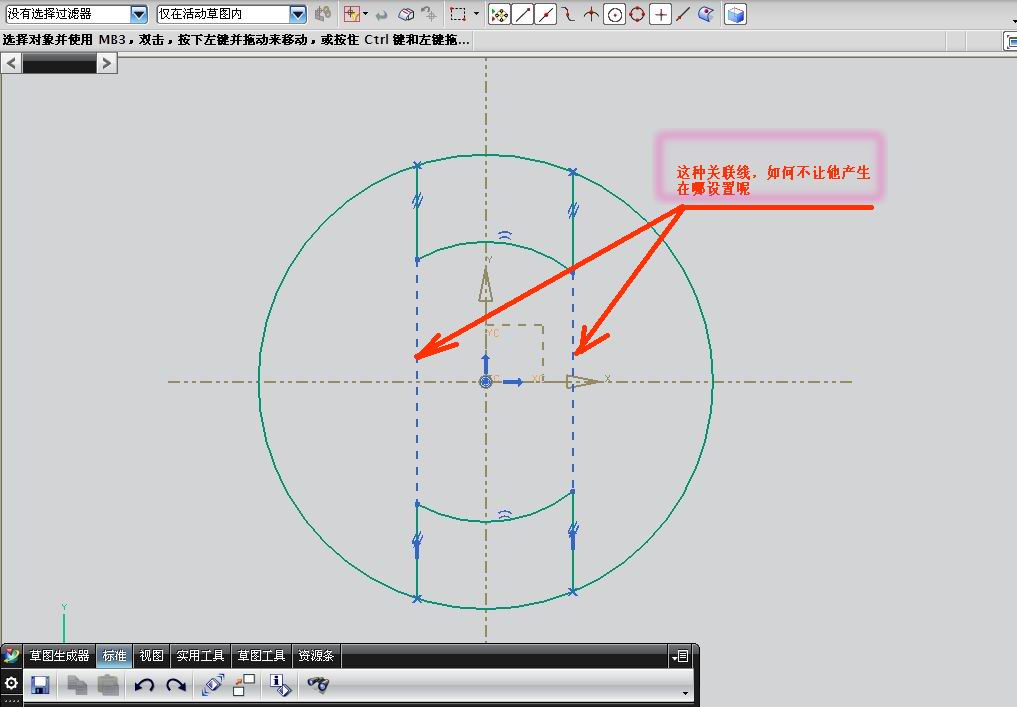Click the blue cube view icon
The image size is (1017, 707).
click(x=736, y=14)
